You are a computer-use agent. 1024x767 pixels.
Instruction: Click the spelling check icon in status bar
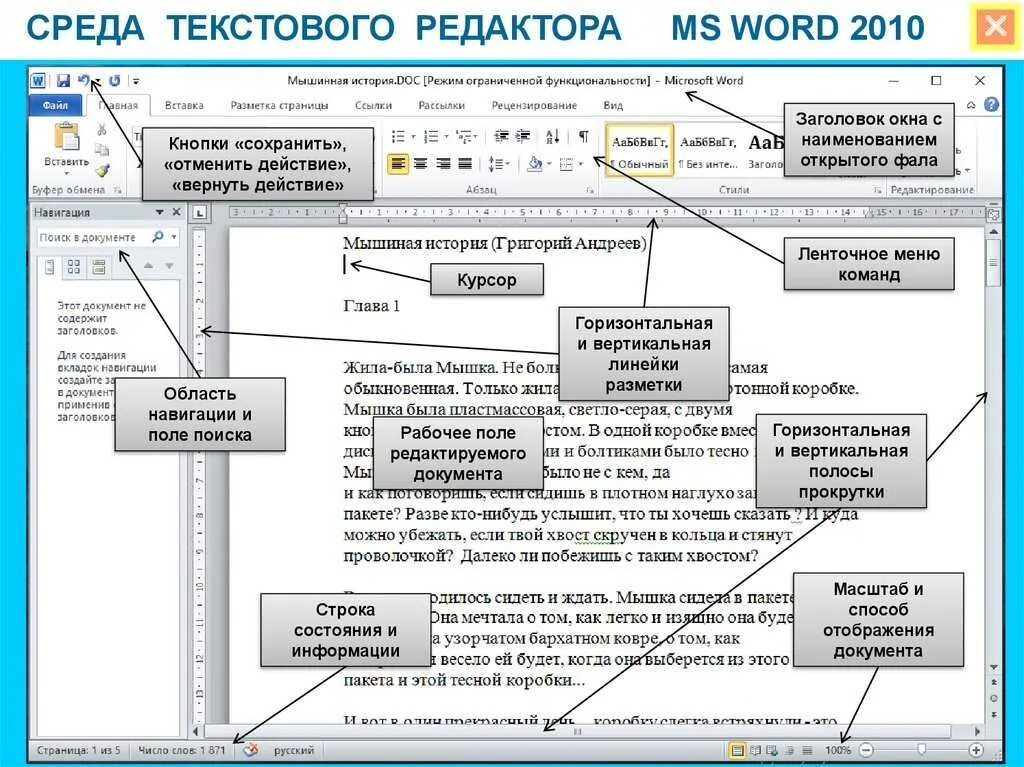tap(251, 750)
